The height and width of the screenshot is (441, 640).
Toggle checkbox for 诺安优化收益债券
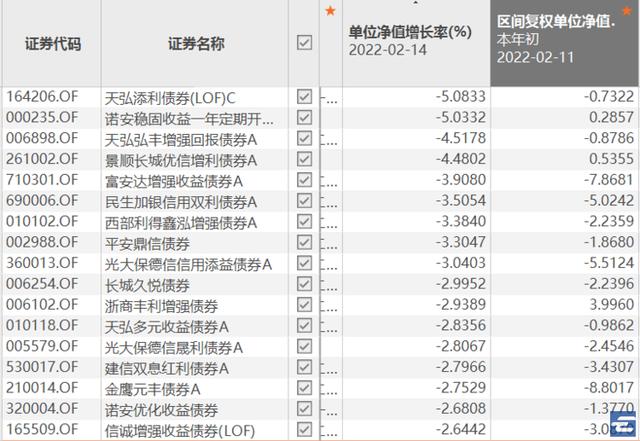304,408
